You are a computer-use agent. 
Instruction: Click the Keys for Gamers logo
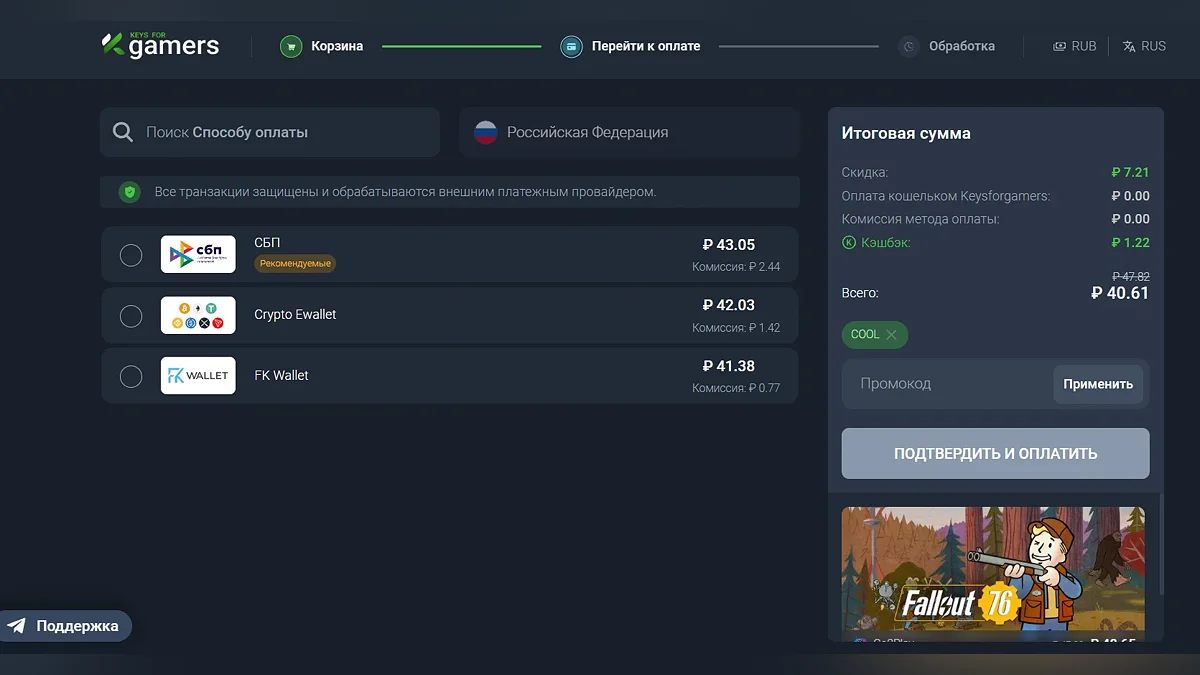(160, 45)
